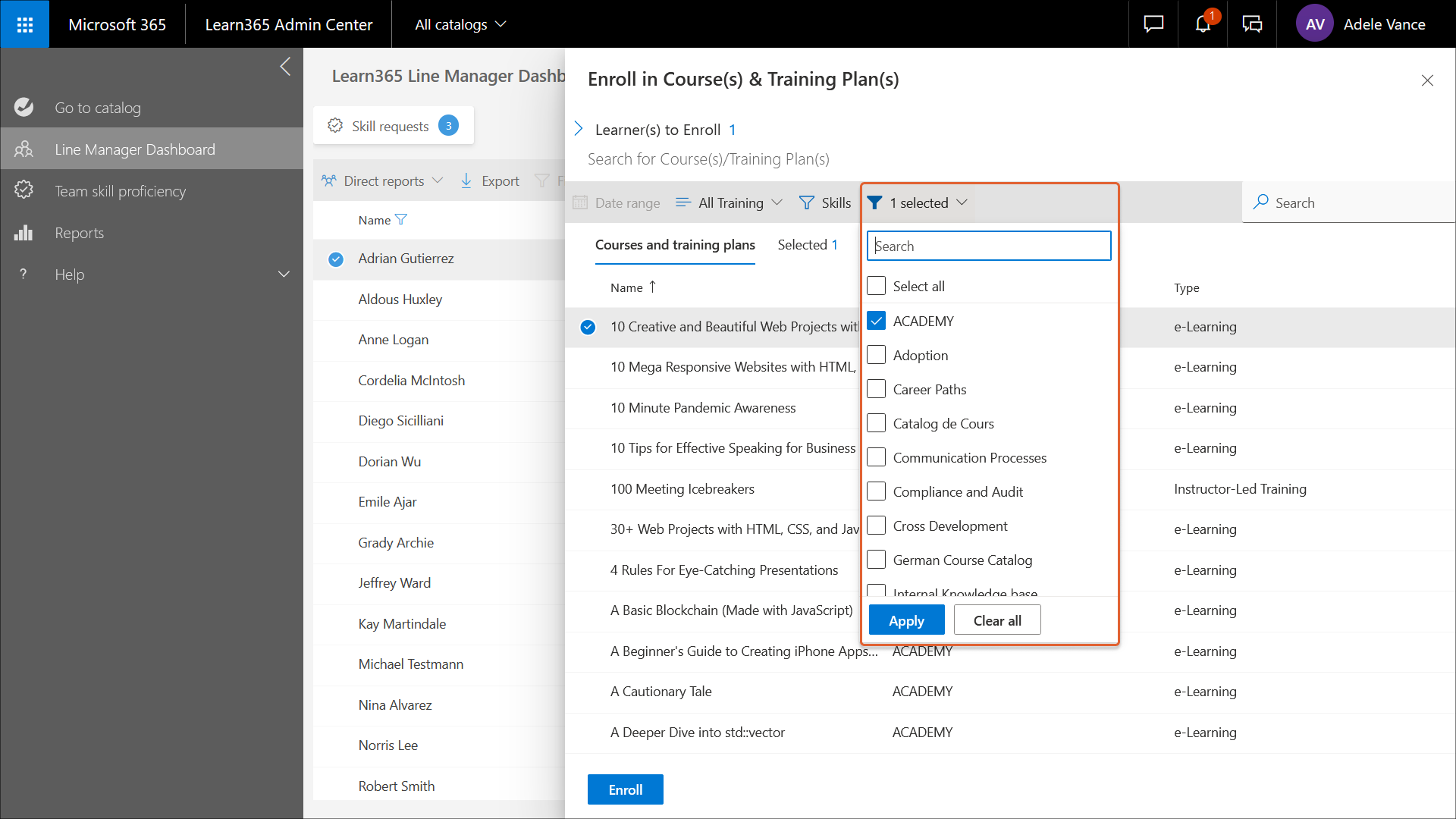
Task: Open the chat message icon in header
Action: tap(1153, 24)
